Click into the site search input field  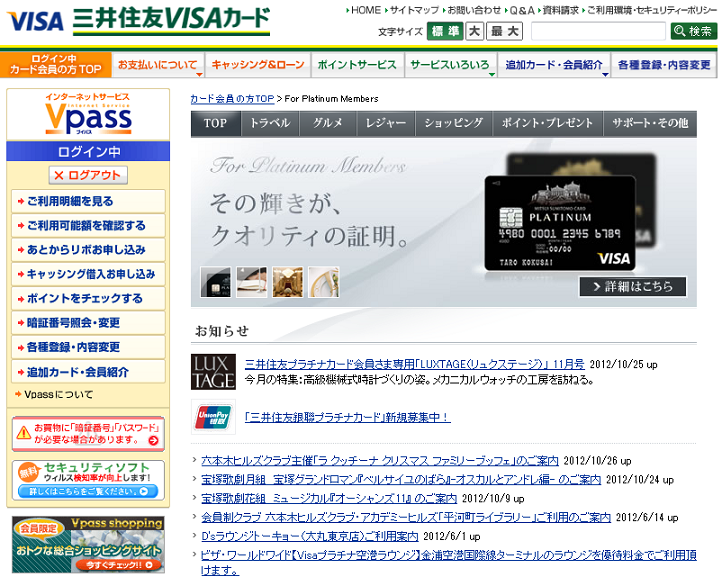point(598,31)
